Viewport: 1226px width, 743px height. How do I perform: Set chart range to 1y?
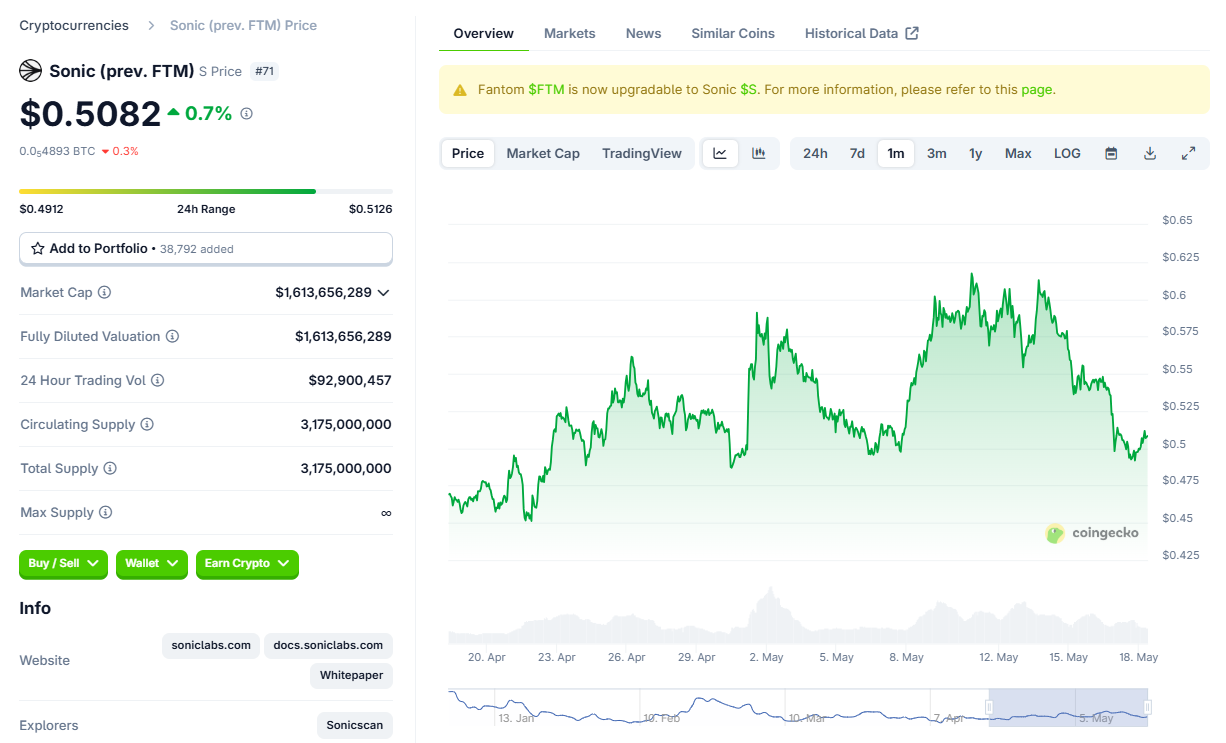pyautogui.click(x=976, y=153)
